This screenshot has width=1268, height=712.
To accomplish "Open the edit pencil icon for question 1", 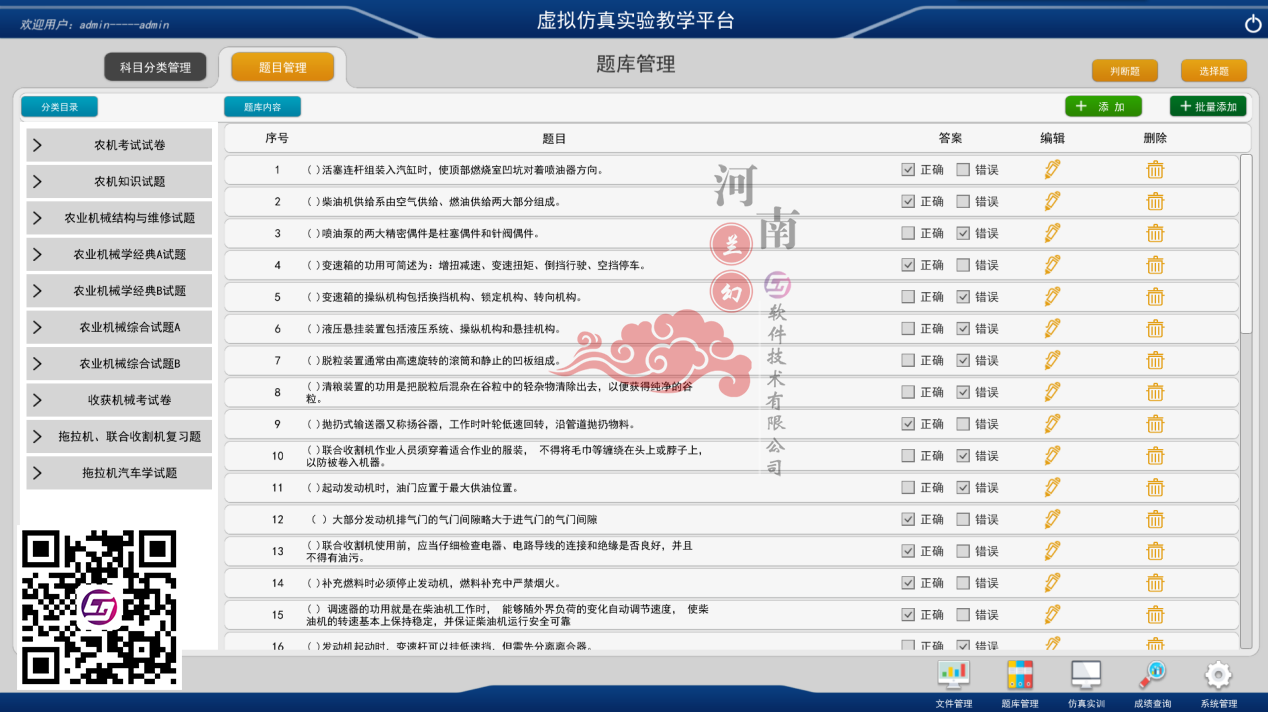I will coord(1052,169).
